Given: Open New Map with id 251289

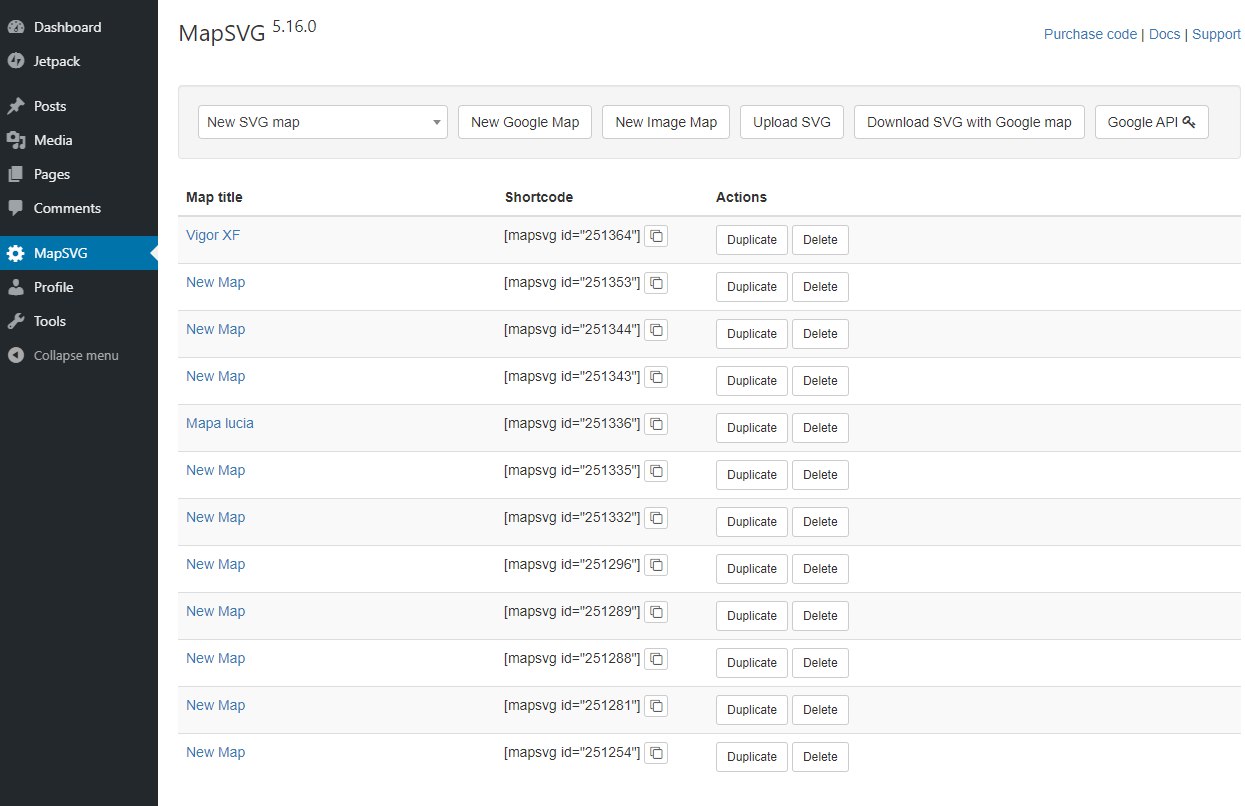Looking at the screenshot, I should [x=215, y=611].
